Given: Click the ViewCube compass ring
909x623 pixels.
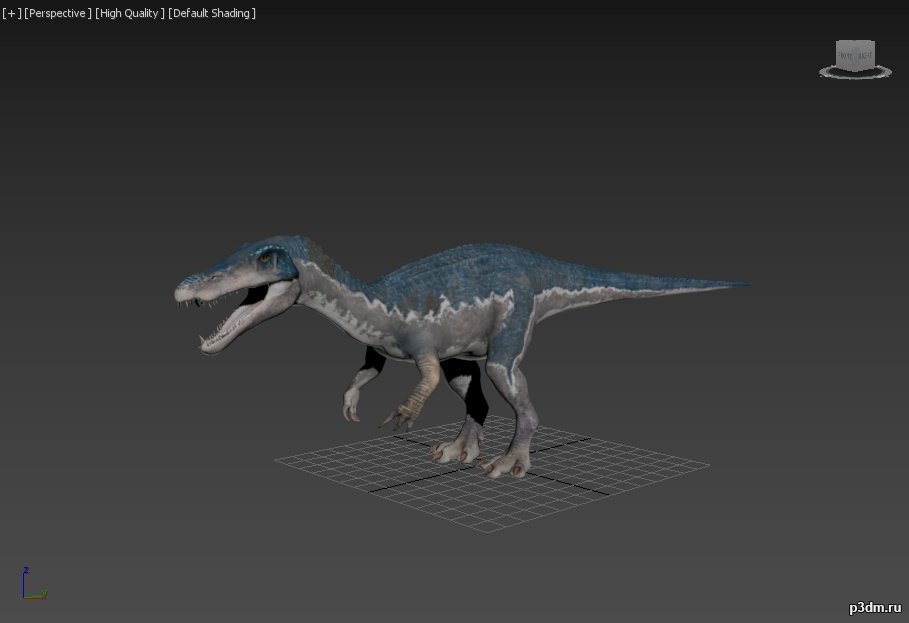Looking at the screenshot, I should [855, 73].
